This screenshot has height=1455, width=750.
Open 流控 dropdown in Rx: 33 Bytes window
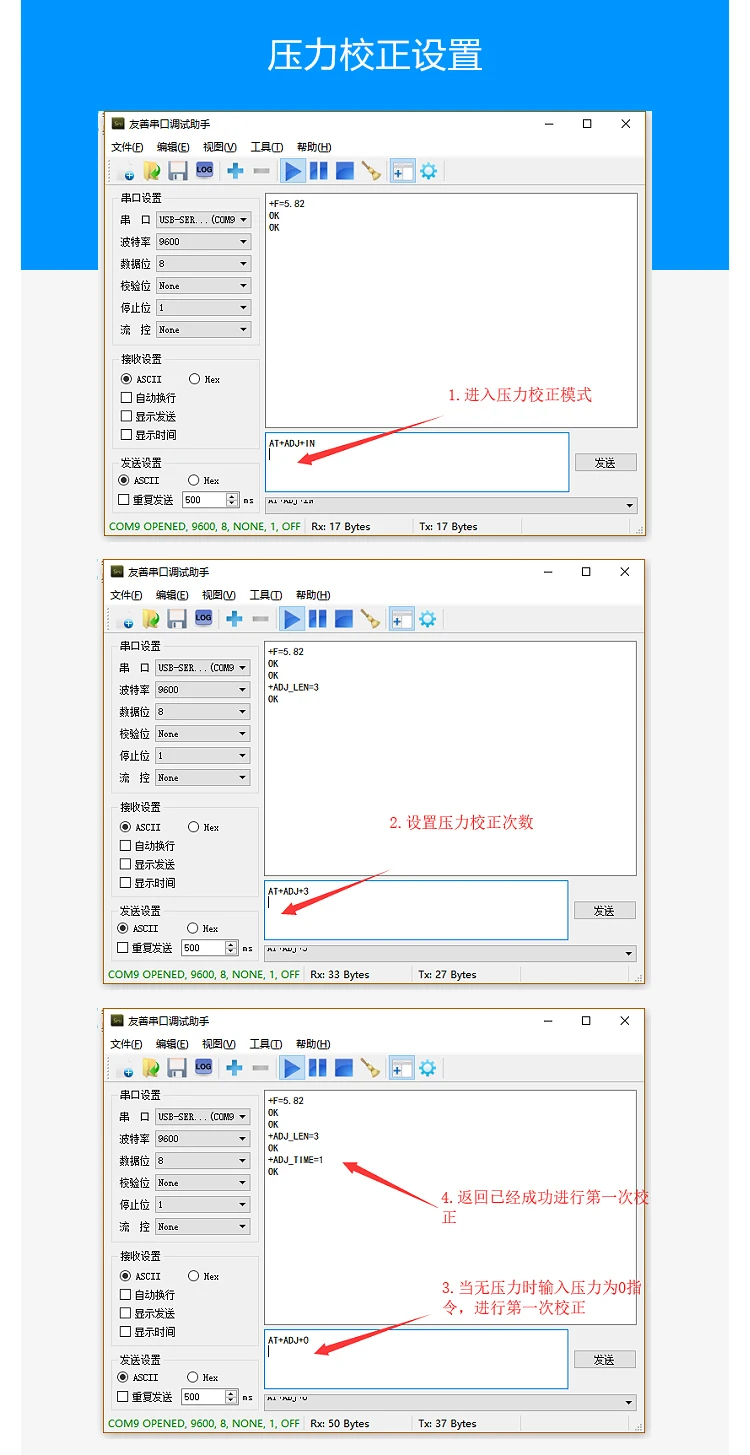tap(203, 778)
